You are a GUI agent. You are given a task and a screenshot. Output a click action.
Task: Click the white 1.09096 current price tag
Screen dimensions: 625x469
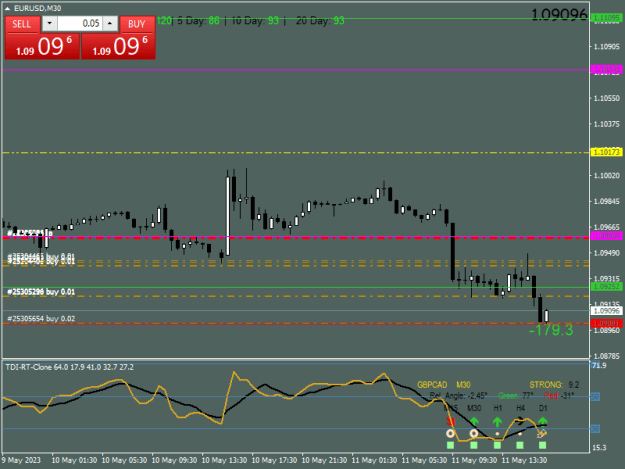606,311
